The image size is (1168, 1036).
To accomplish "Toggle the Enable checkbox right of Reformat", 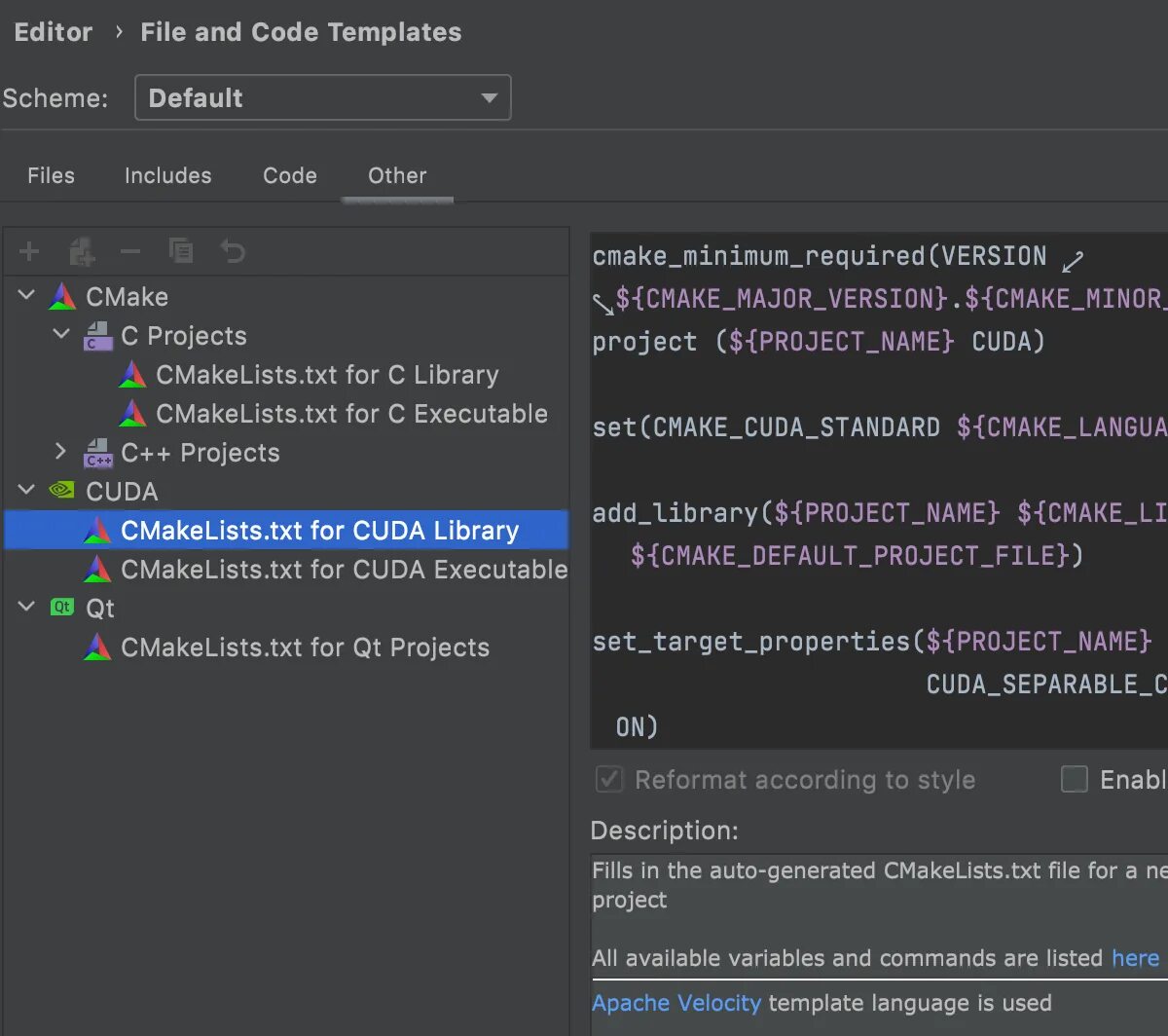I will pos(1075,779).
